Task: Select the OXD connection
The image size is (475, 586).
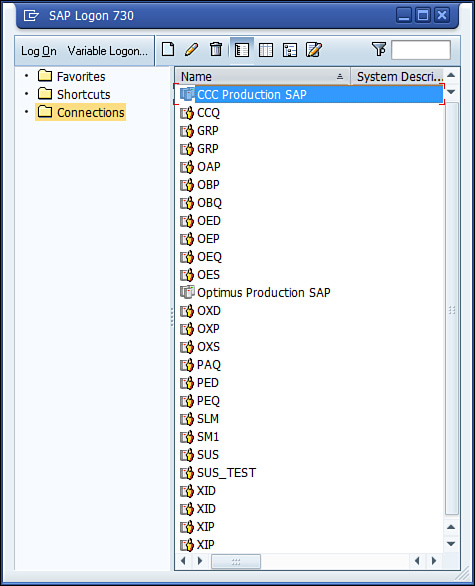Action: [209, 311]
